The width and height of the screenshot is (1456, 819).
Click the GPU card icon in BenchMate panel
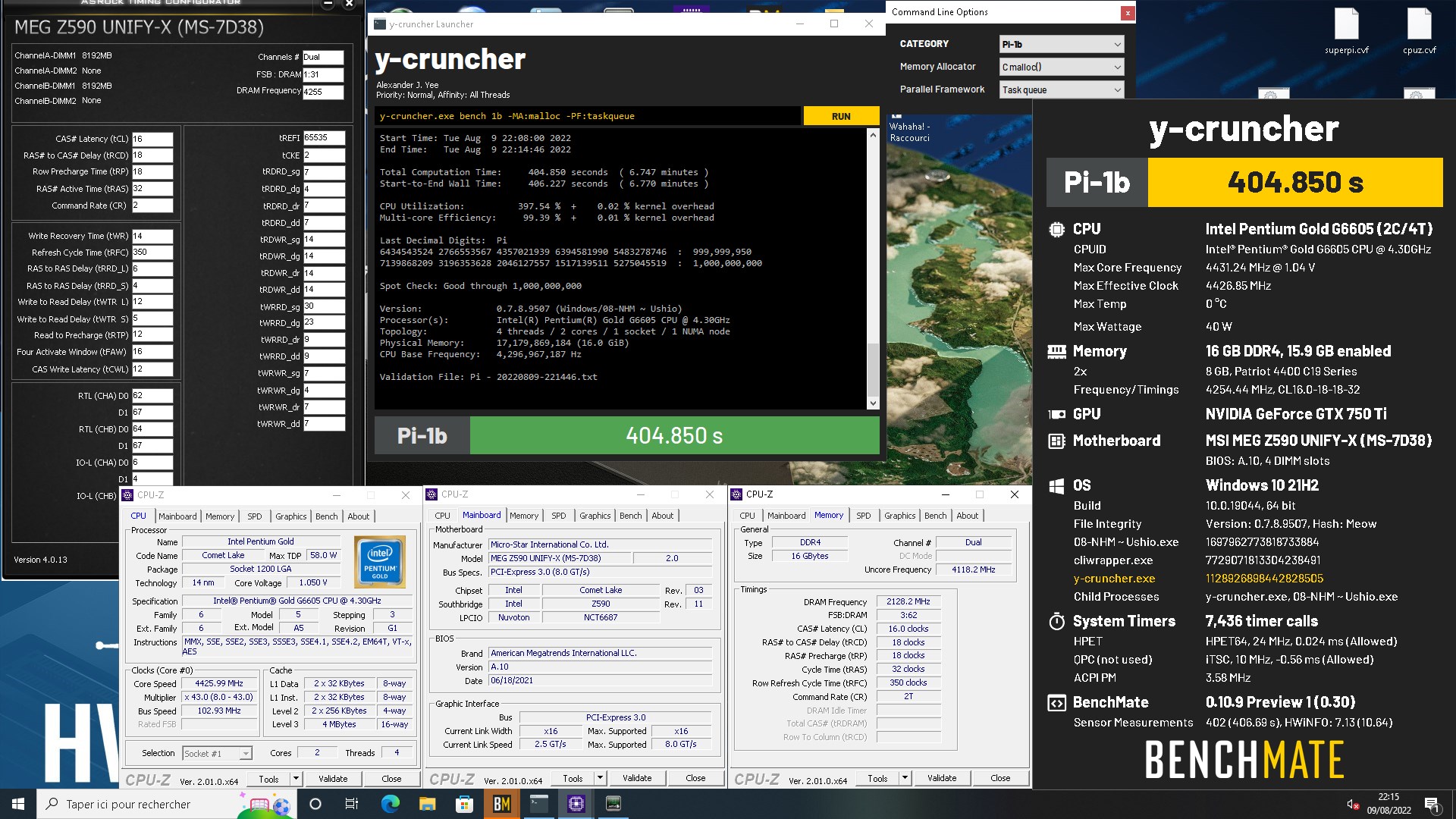[x=1056, y=414]
